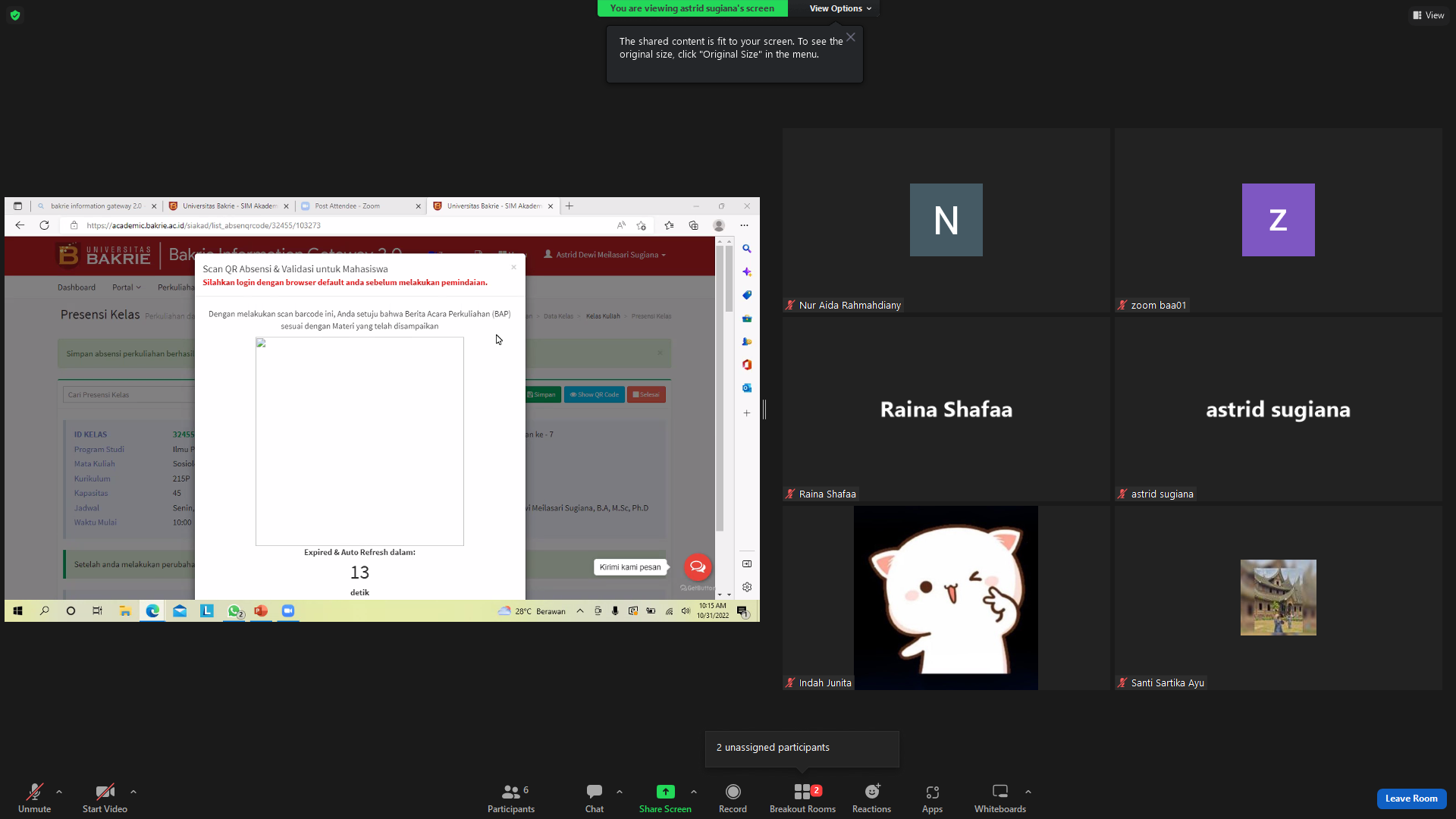Open WhatsApp from the taskbar
Image resolution: width=1456 pixels, height=819 pixels.
[234, 611]
